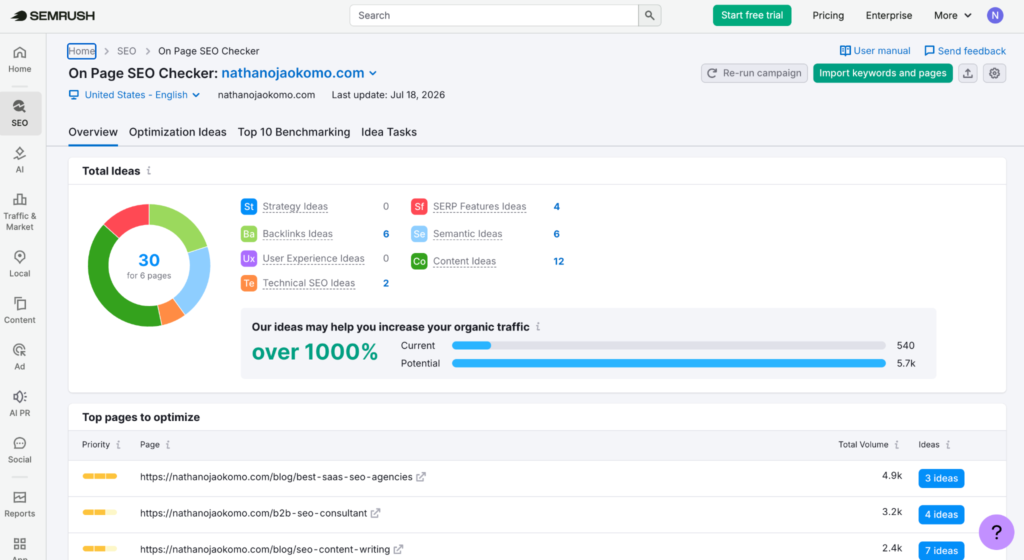Click the Send feedback link
1024x560 pixels.
pos(965,50)
